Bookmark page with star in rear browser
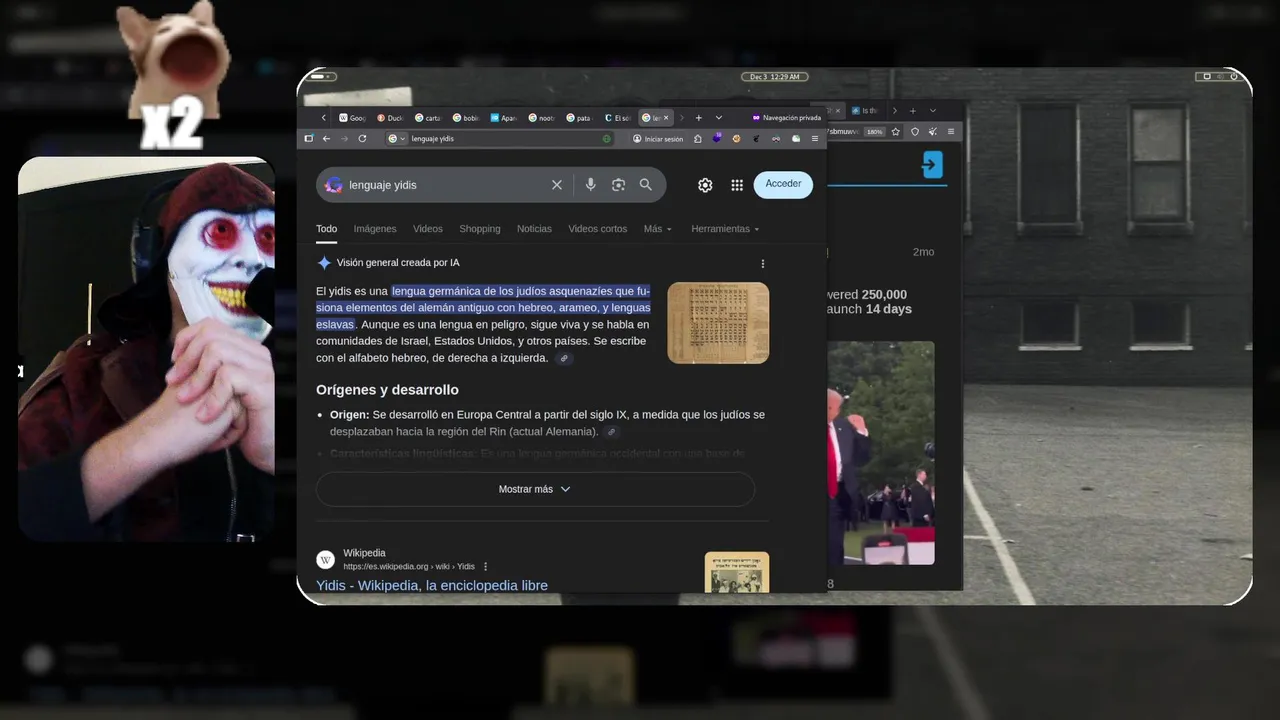The height and width of the screenshot is (720, 1280). [x=896, y=131]
